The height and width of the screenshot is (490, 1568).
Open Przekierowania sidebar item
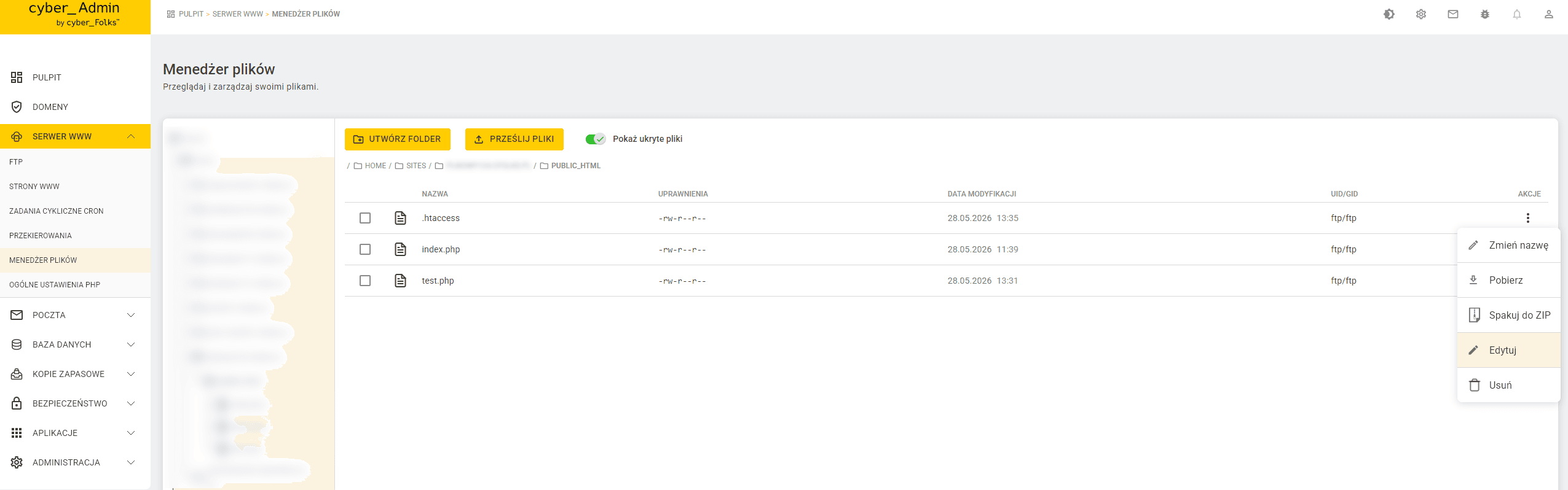tap(75, 236)
